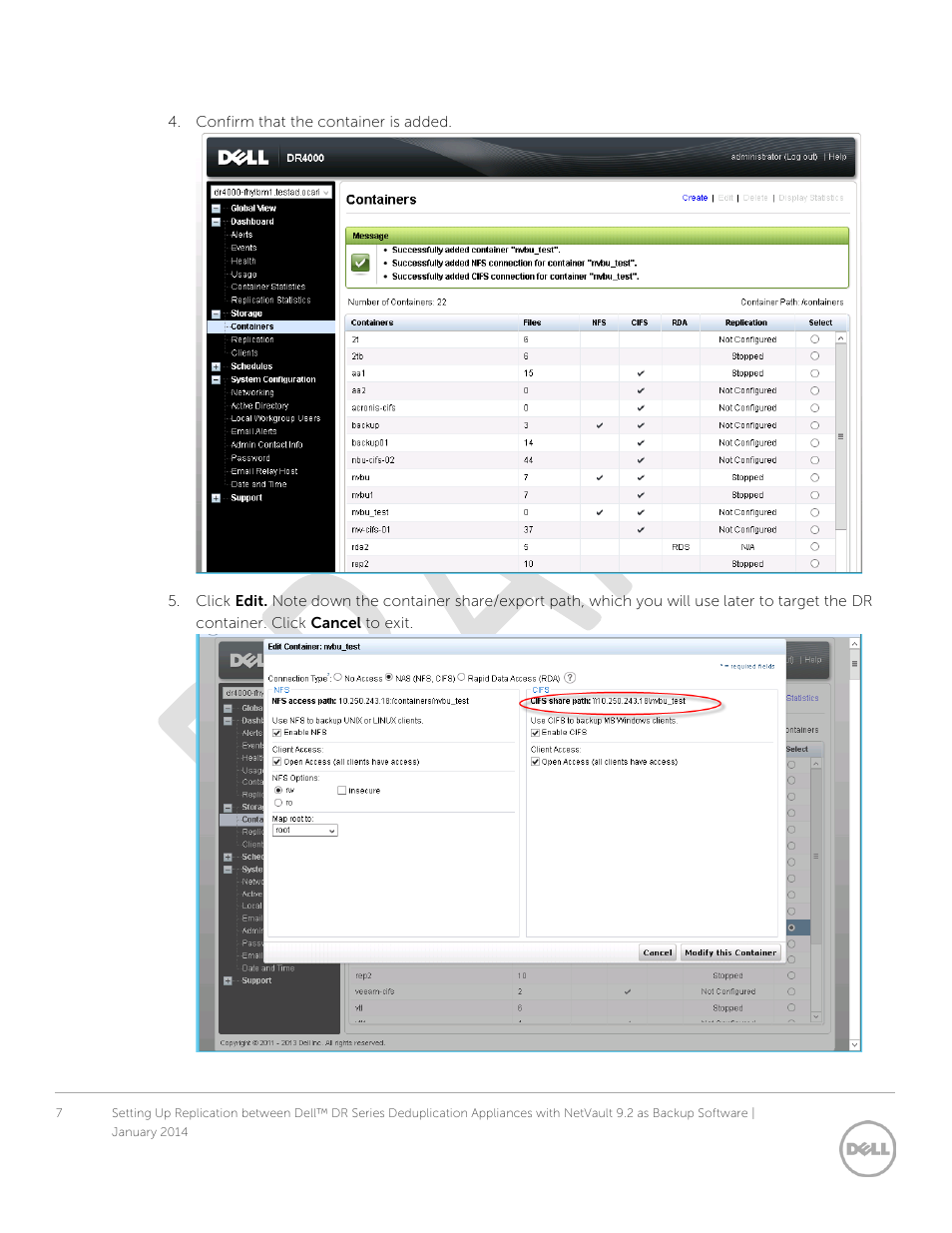Collapse the System Configuration tree node
The width and height of the screenshot is (952, 1233).
(x=216, y=379)
